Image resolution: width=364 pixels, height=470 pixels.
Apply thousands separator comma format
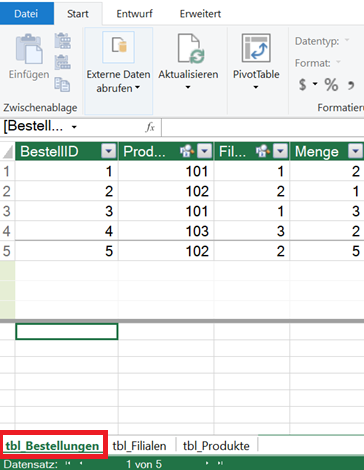(x=351, y=85)
